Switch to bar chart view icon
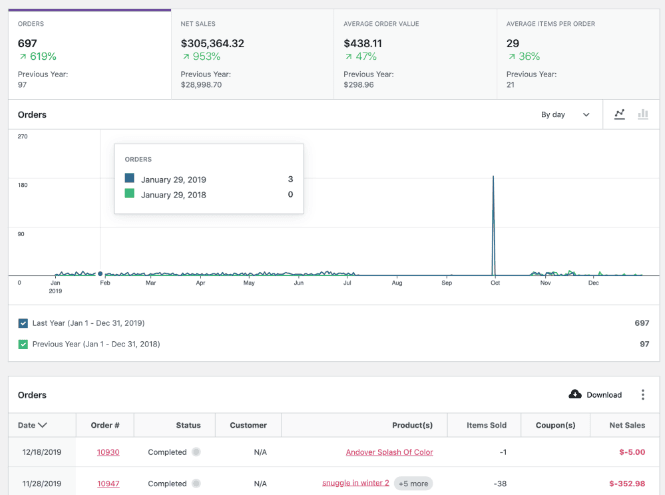The height and width of the screenshot is (495, 665). pyautogui.click(x=643, y=114)
